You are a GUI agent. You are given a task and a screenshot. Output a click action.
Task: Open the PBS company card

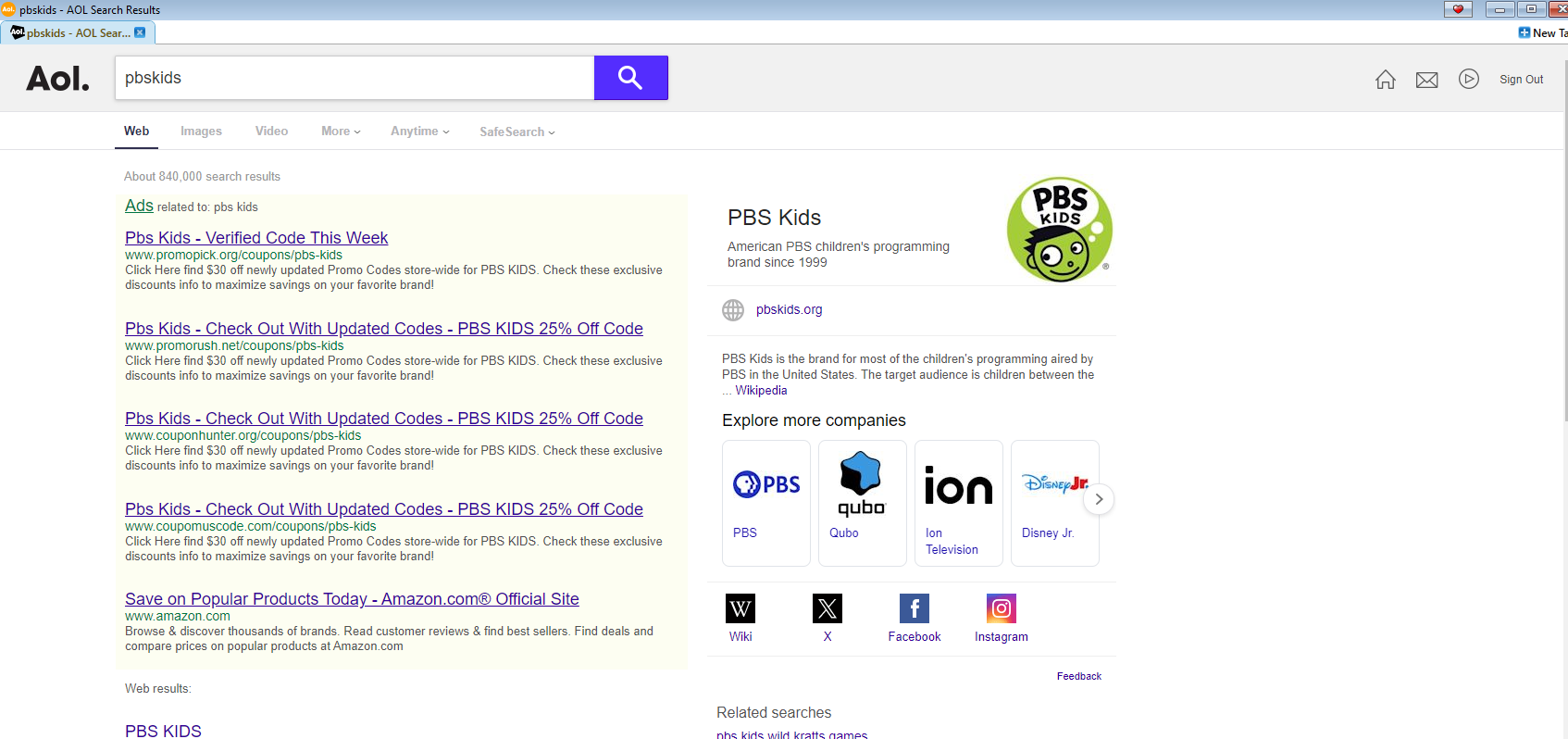point(766,503)
